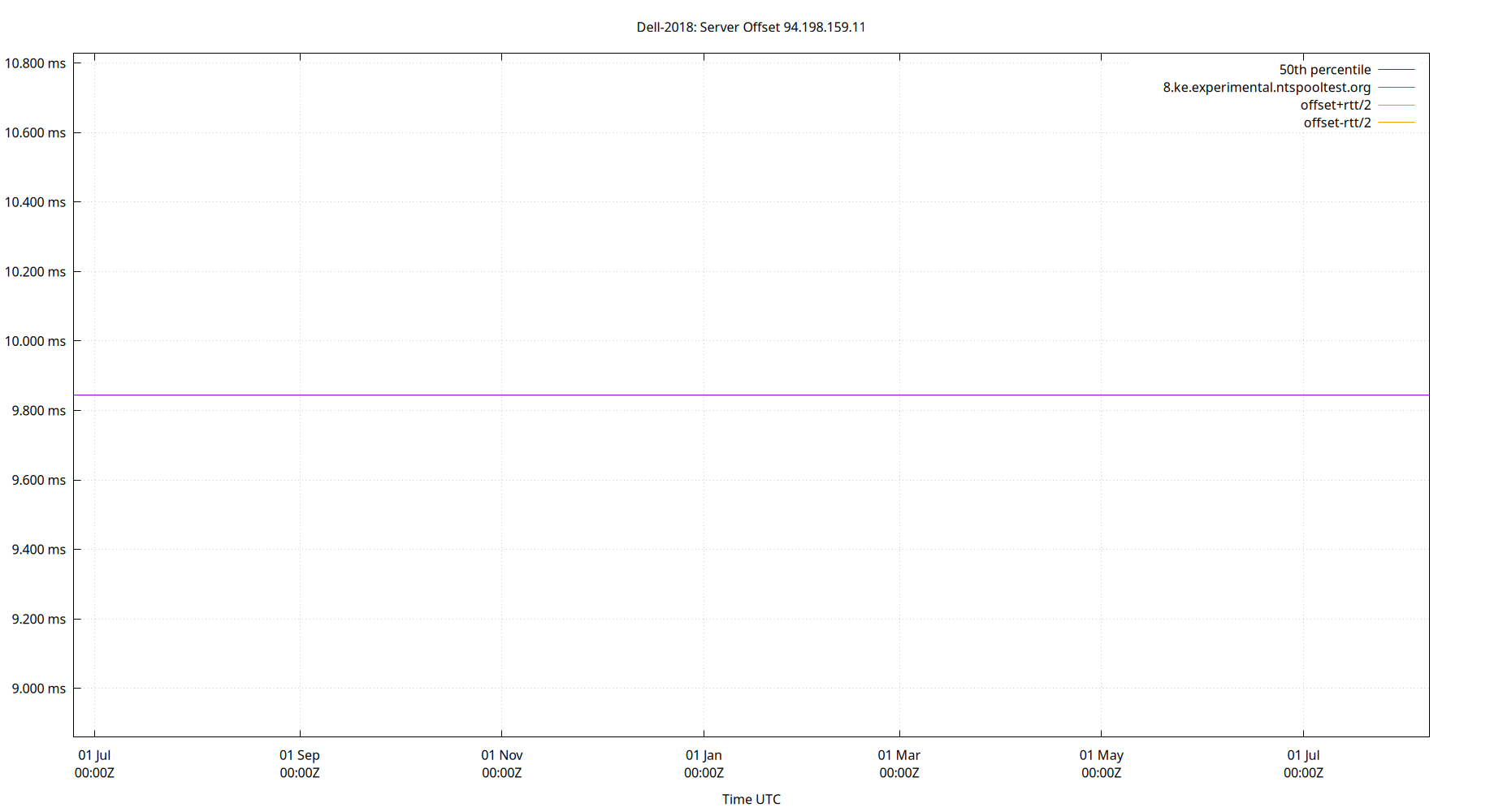
Task: Expand the 01 May tick label
Action: pyautogui.click(x=1102, y=754)
